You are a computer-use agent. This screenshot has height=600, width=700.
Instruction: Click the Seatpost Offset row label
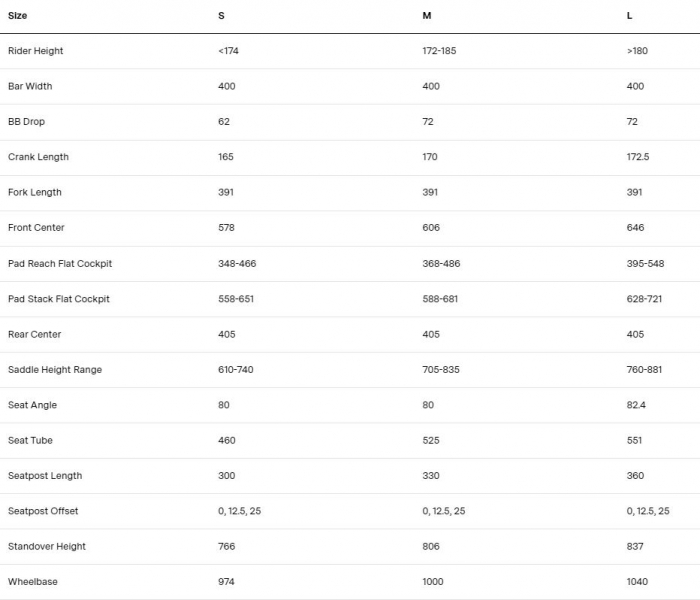43,511
